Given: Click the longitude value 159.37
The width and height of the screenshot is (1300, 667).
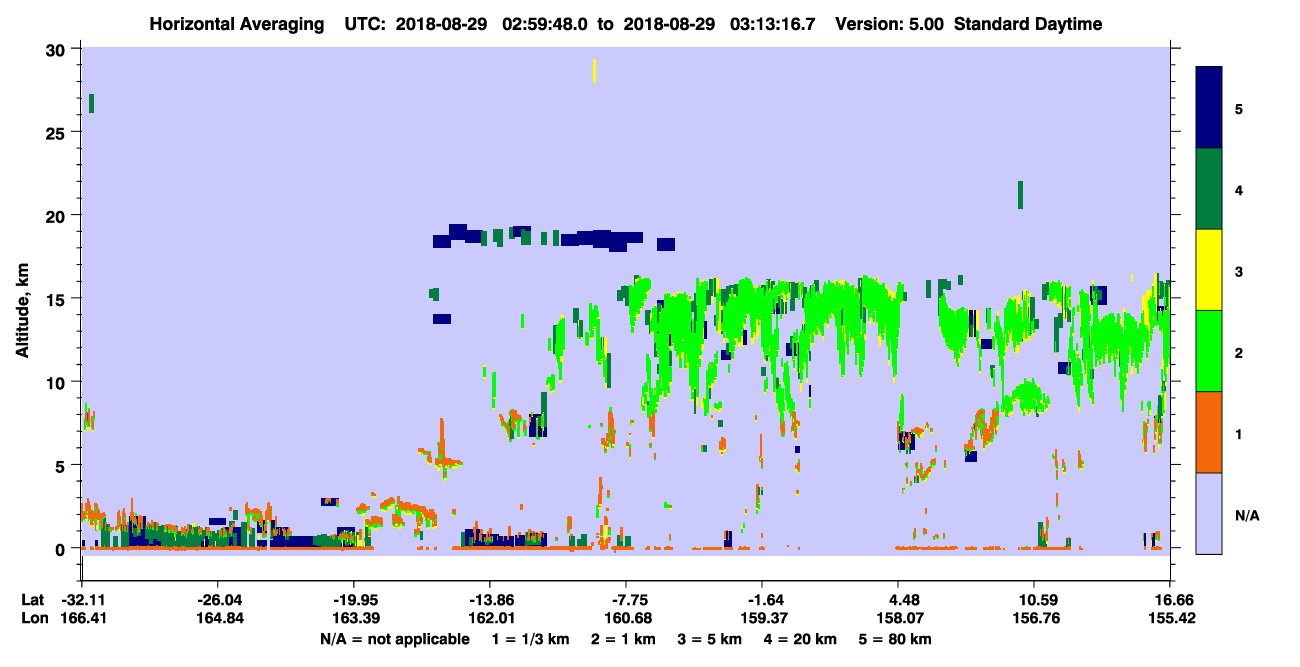Looking at the screenshot, I should pos(762,618).
